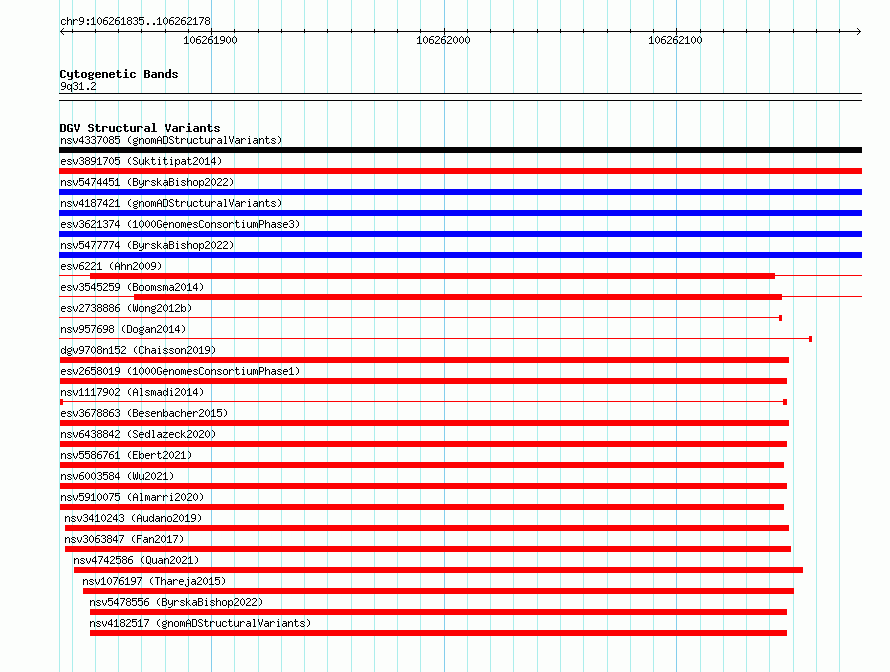Click the blue bar under nsv5477774

coord(460,255)
